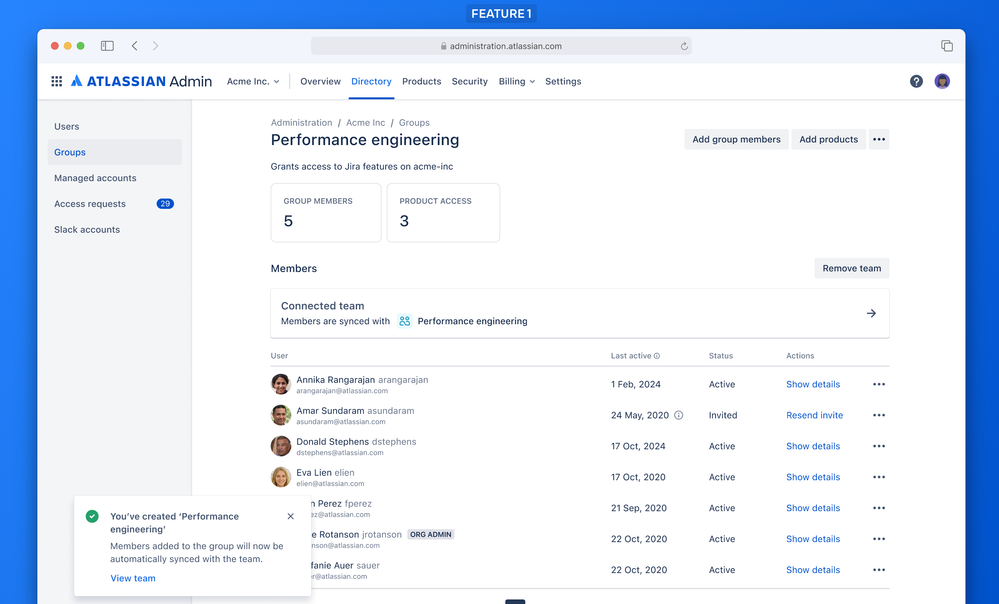Click the Product Access count card

click(x=443, y=213)
